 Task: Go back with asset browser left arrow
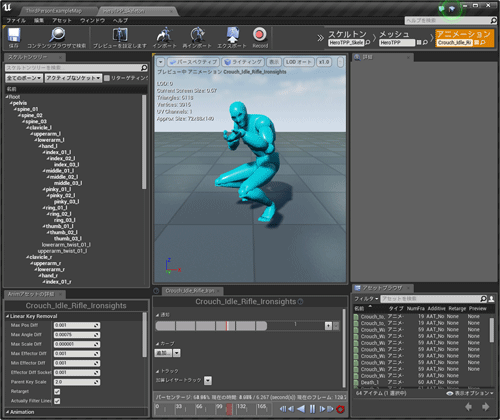click(x=468, y=407)
